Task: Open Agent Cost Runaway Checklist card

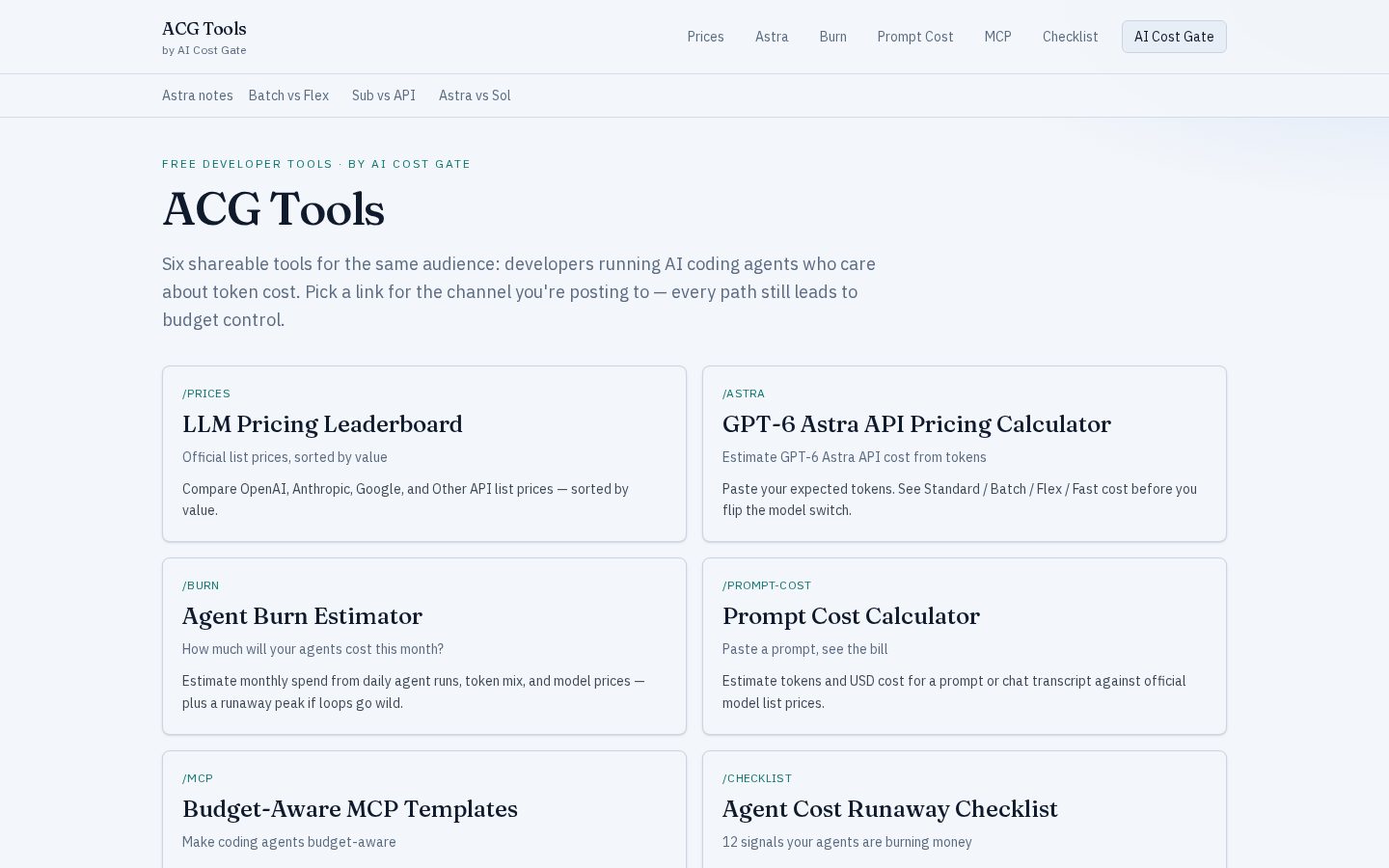Action: click(965, 809)
